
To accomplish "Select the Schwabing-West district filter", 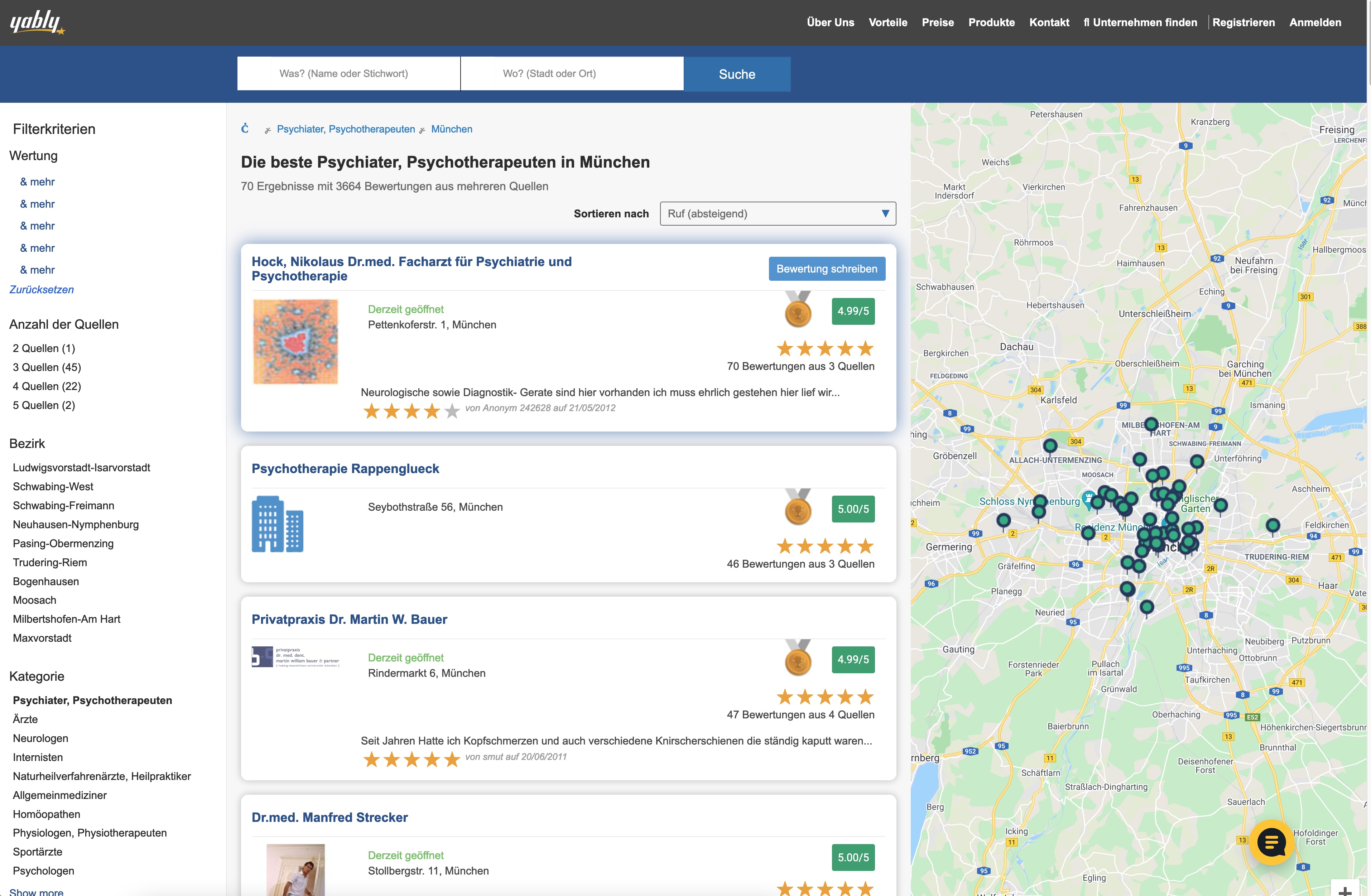I will click(53, 487).
